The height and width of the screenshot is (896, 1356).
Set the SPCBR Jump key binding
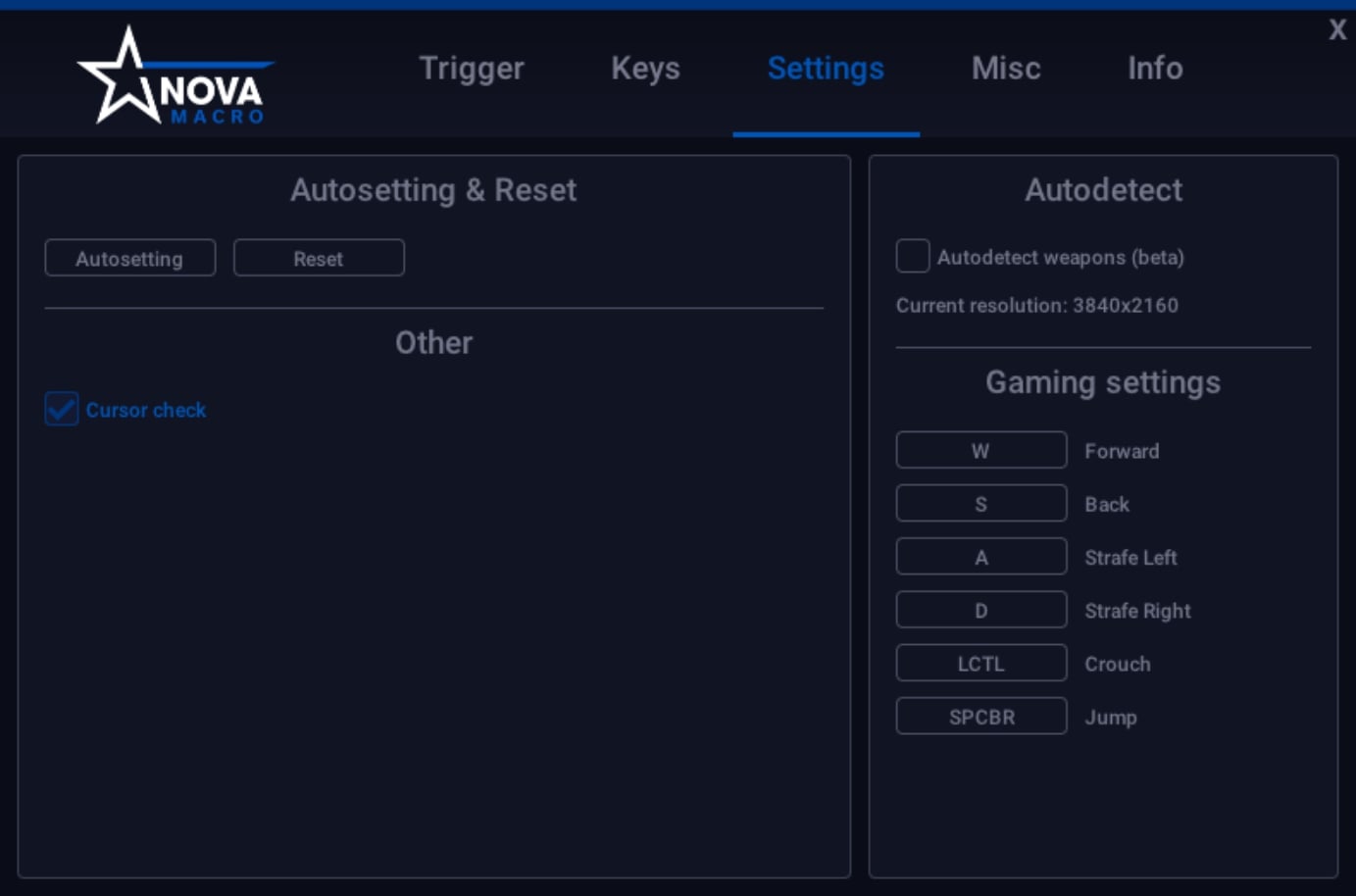(x=980, y=717)
